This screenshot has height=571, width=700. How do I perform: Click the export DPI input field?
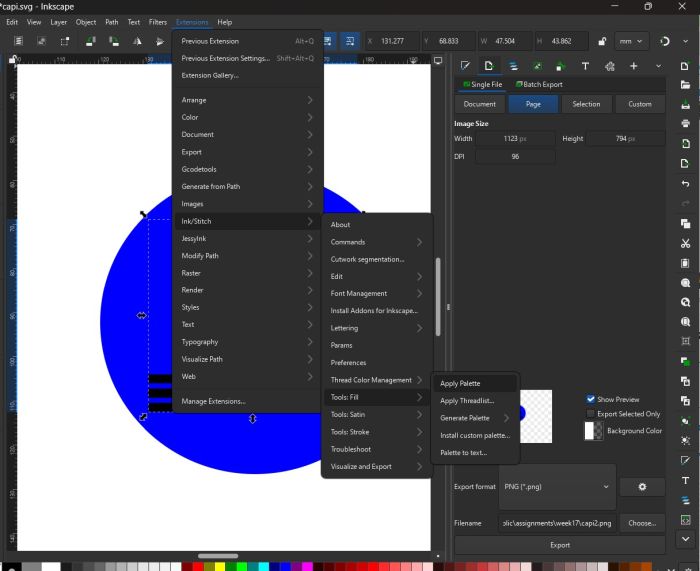[515, 157]
